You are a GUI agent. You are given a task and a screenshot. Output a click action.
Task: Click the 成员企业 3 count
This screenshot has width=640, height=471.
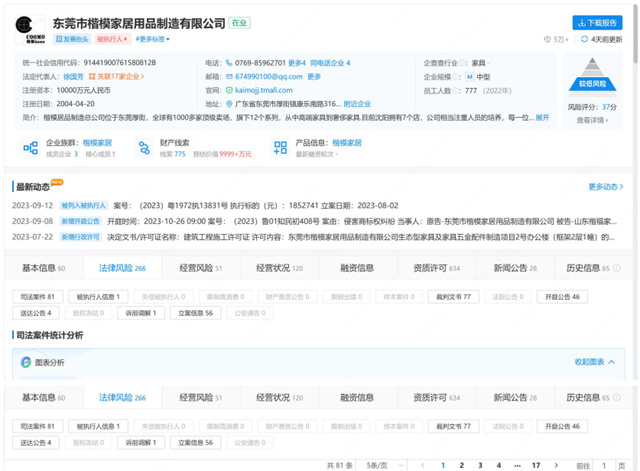point(62,154)
